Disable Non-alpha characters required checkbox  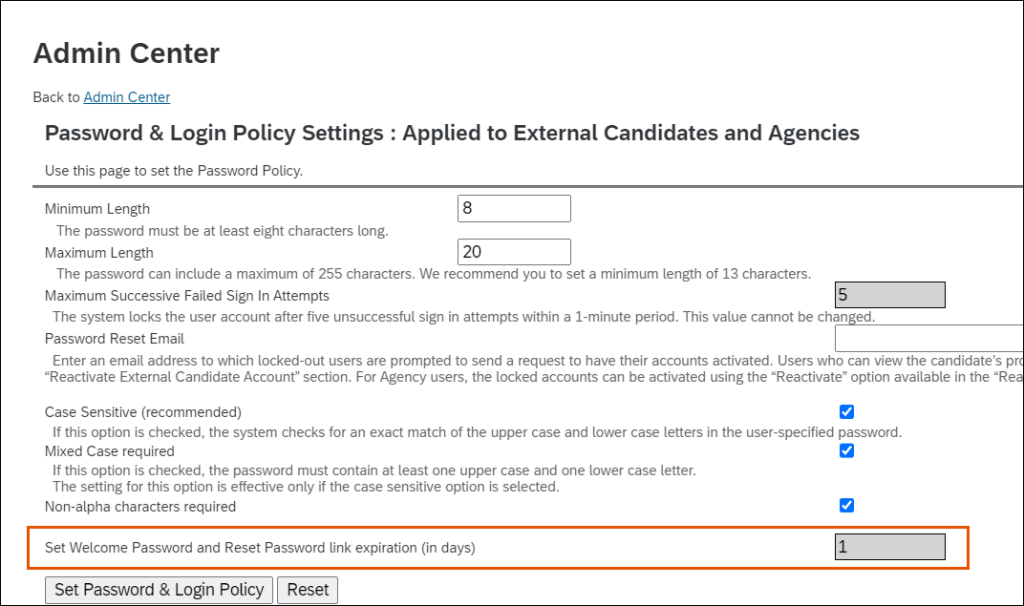coord(847,505)
